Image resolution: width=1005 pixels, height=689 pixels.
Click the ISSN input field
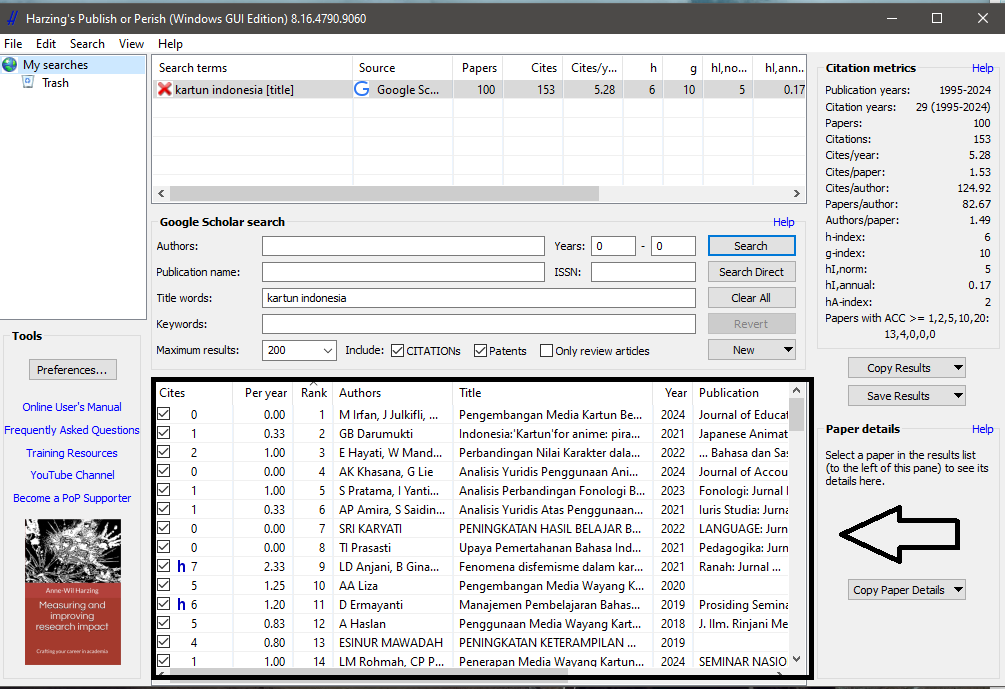[643, 272]
